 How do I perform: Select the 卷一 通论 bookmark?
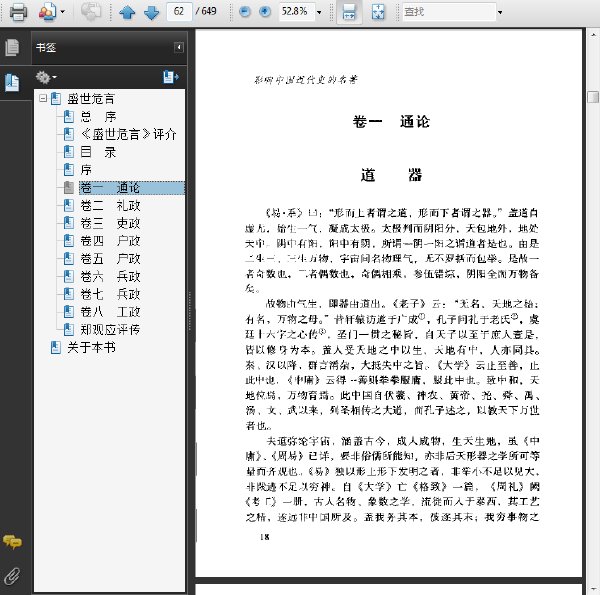click(x=132, y=187)
